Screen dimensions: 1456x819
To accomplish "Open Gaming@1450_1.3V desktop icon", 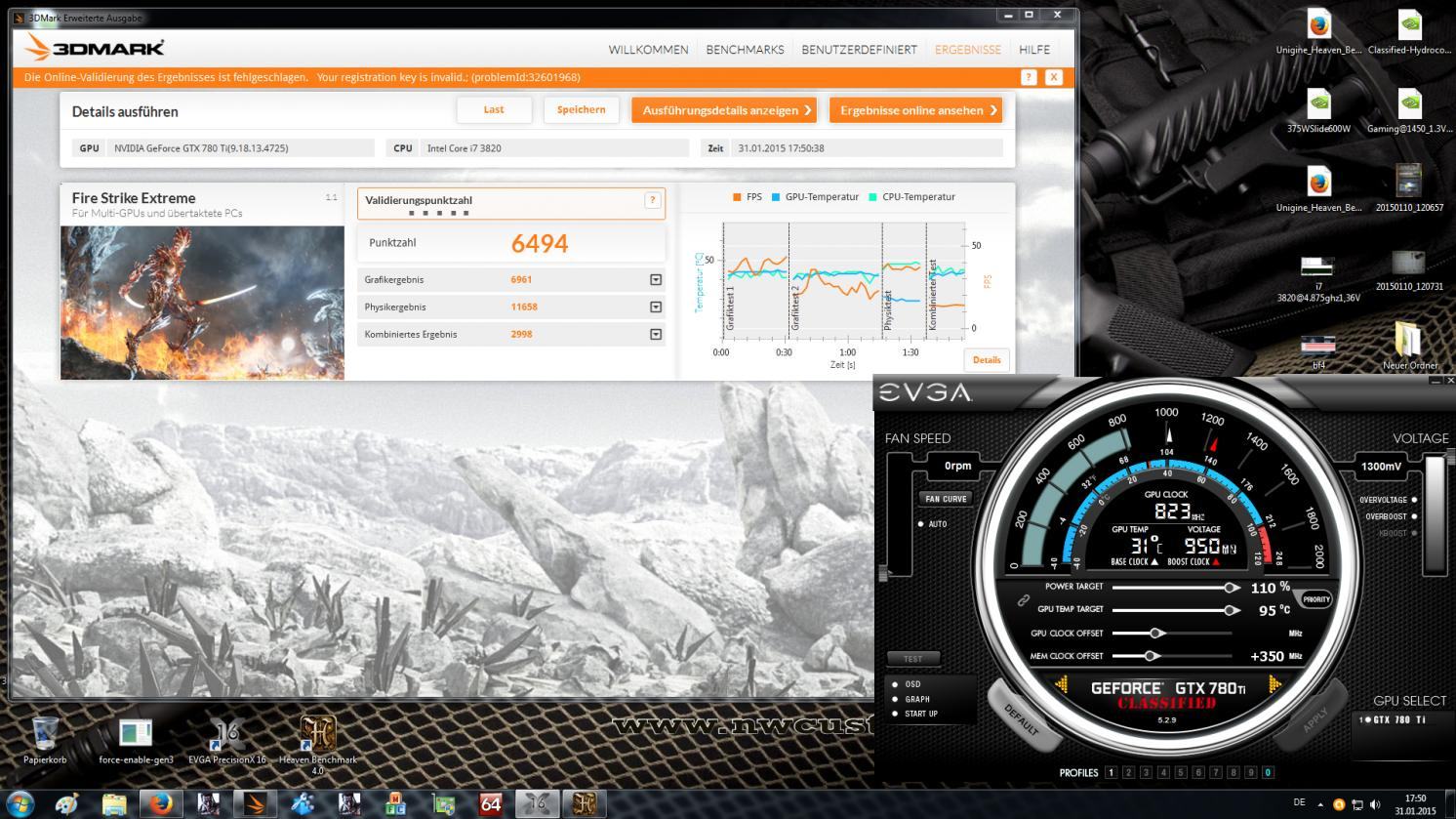I will tap(1409, 110).
